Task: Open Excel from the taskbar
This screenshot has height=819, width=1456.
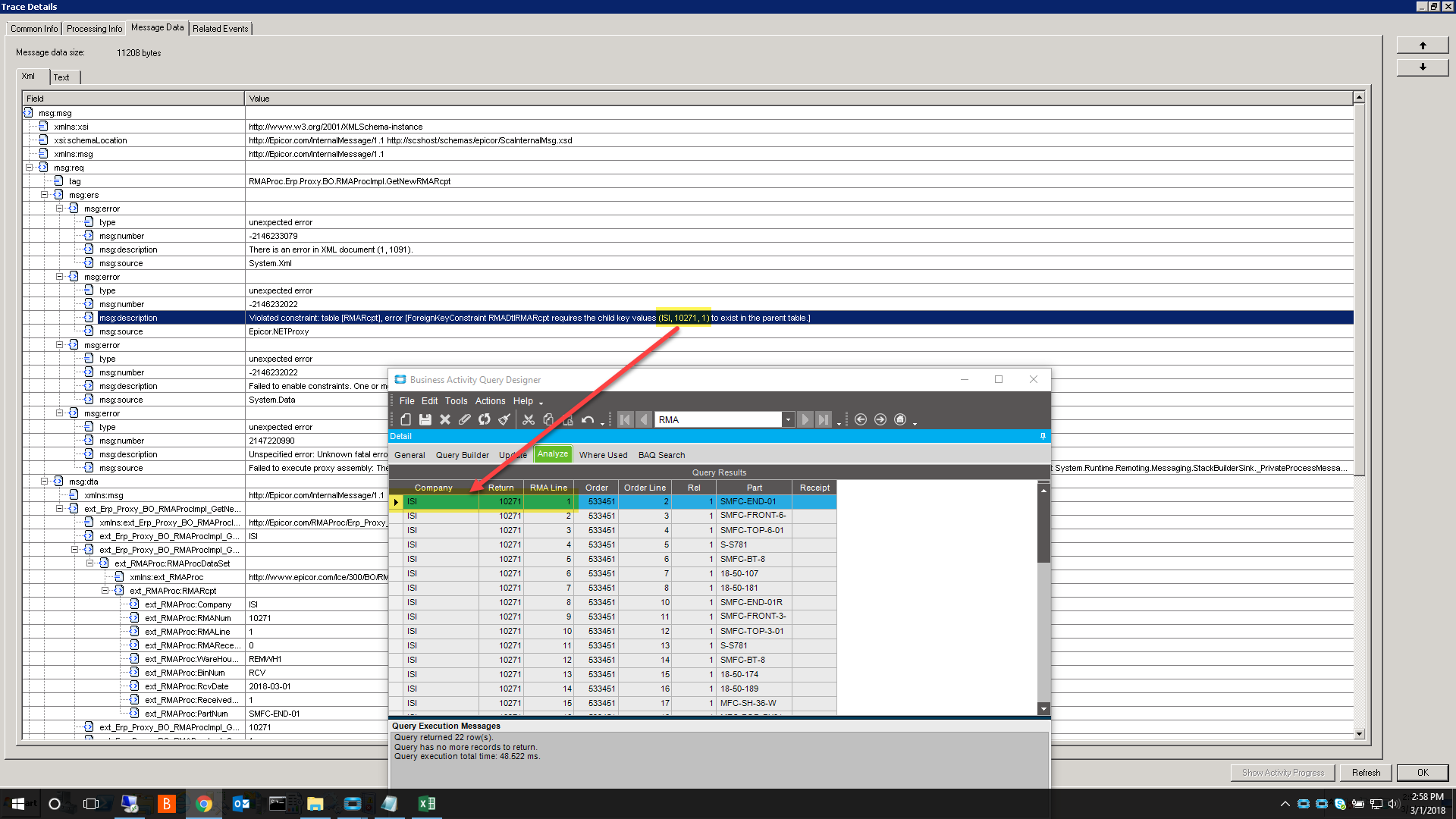Action: click(427, 804)
